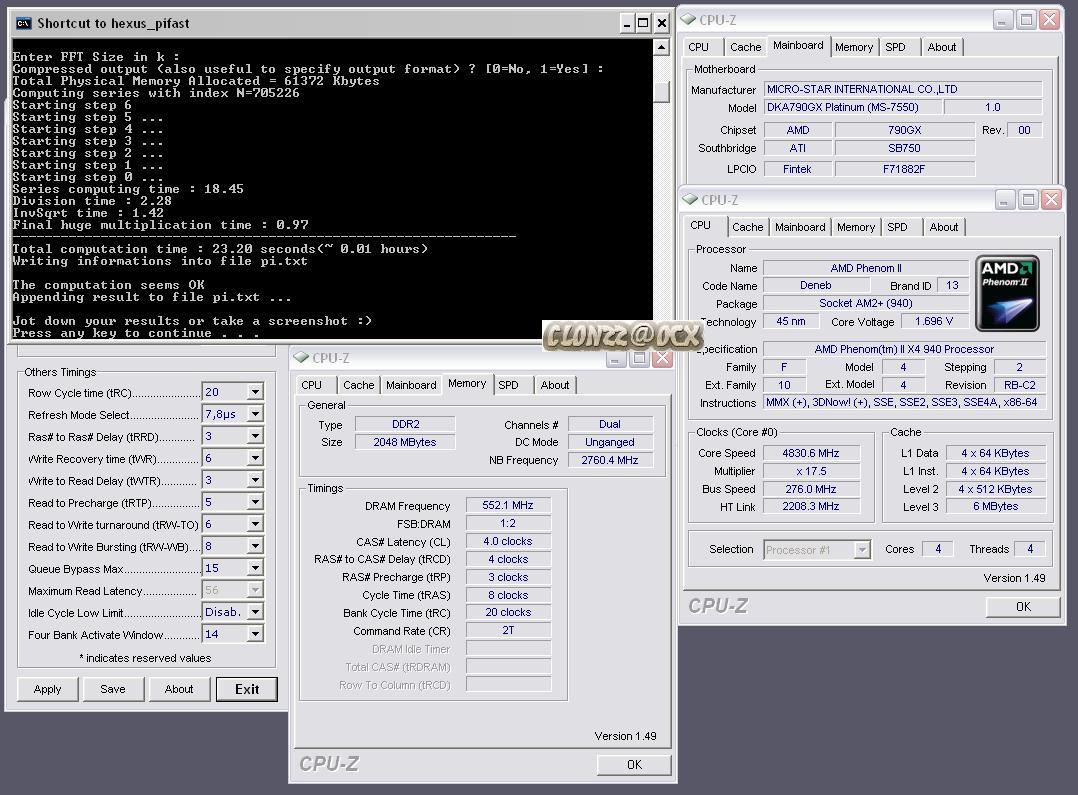
Task: Open Read to Precharge (tRTP) dropdown
Action: tap(255, 502)
